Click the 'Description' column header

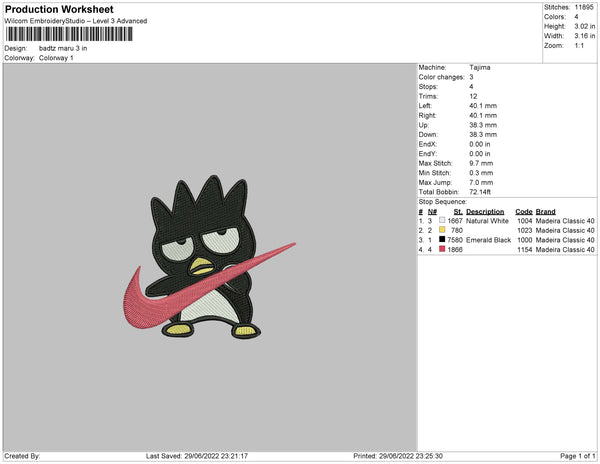[485, 212]
